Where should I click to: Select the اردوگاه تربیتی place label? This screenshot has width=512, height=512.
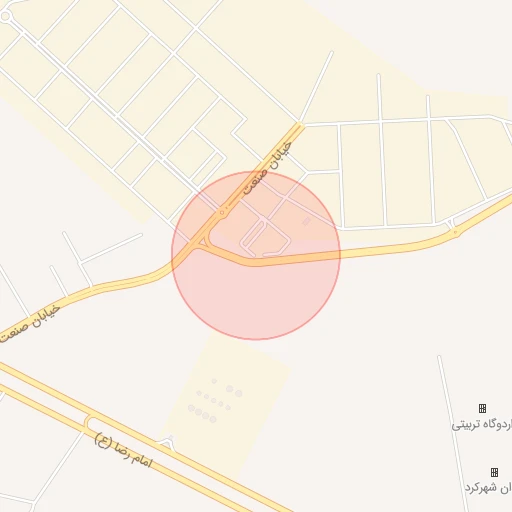coord(482,424)
